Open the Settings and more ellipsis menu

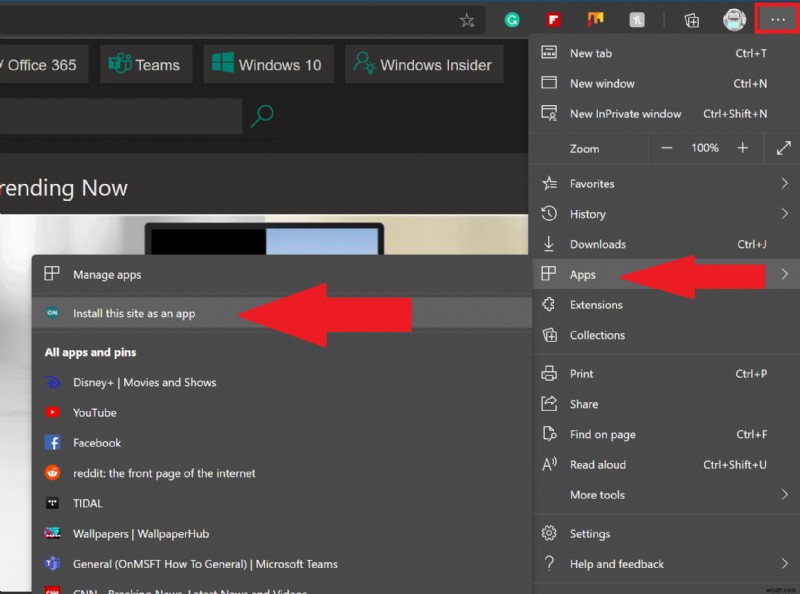(x=777, y=19)
